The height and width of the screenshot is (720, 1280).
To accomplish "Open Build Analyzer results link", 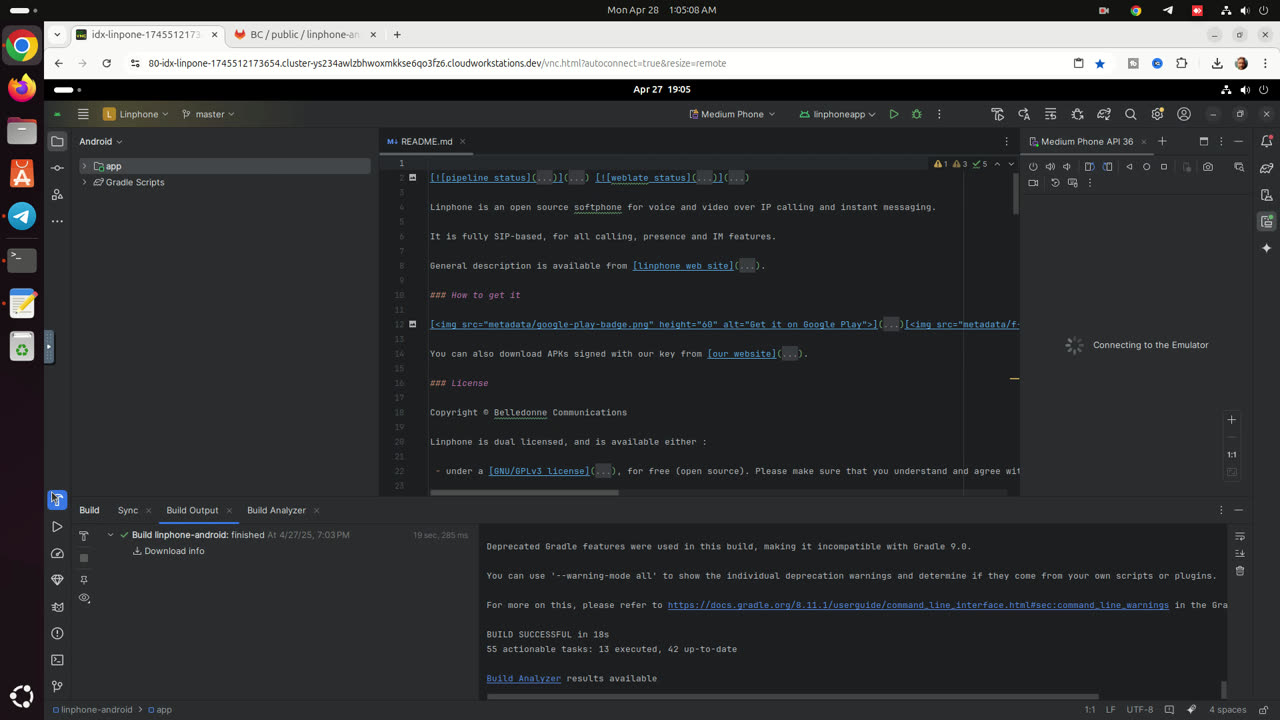I will coord(523,678).
